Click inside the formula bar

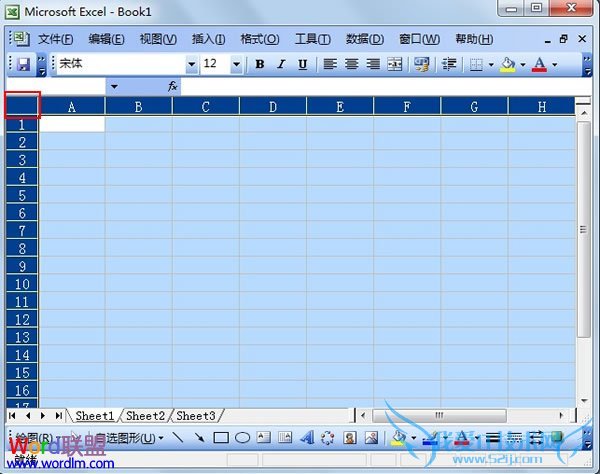tap(386, 86)
